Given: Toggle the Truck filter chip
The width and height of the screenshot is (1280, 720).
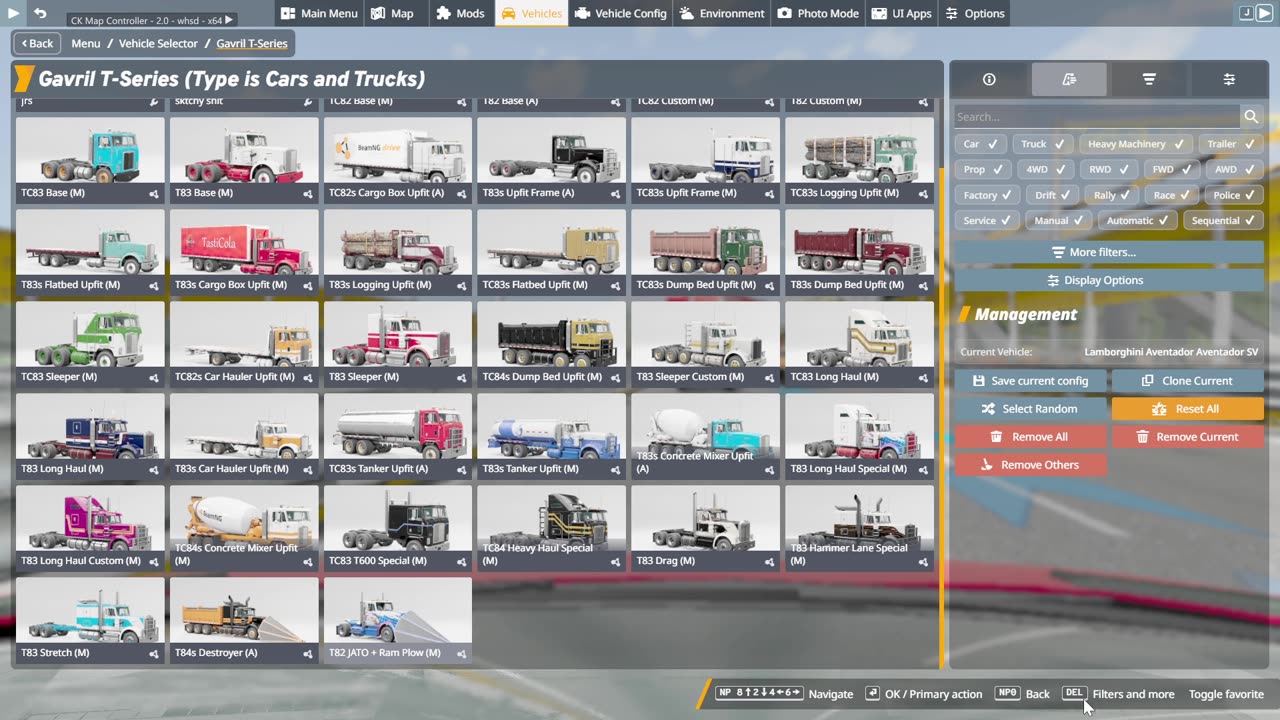Looking at the screenshot, I should click(x=1042, y=144).
